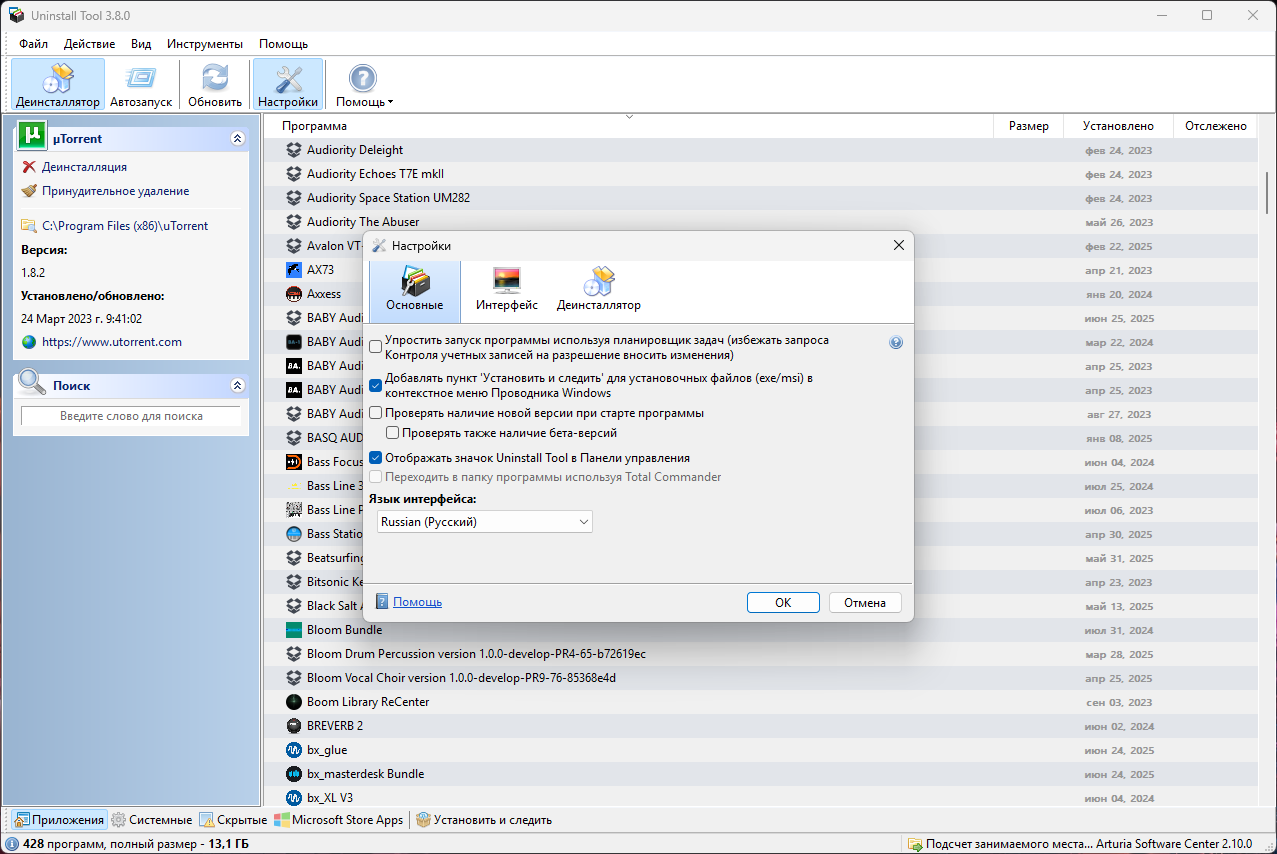The width and height of the screenshot is (1277, 854).
Task: Switch to Деинсталлятор settings tab
Action: [599, 290]
